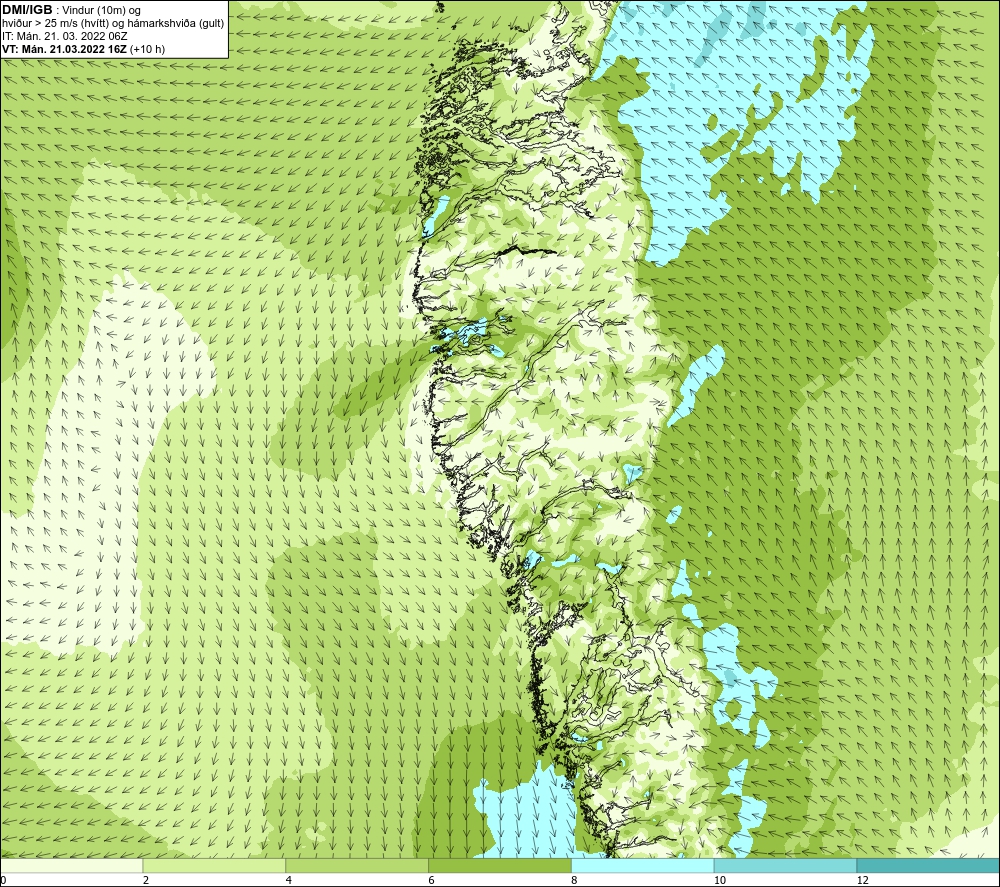Select the teal above-12 m/s legend swatch
The height and width of the screenshot is (887, 1000).
(x=929, y=865)
